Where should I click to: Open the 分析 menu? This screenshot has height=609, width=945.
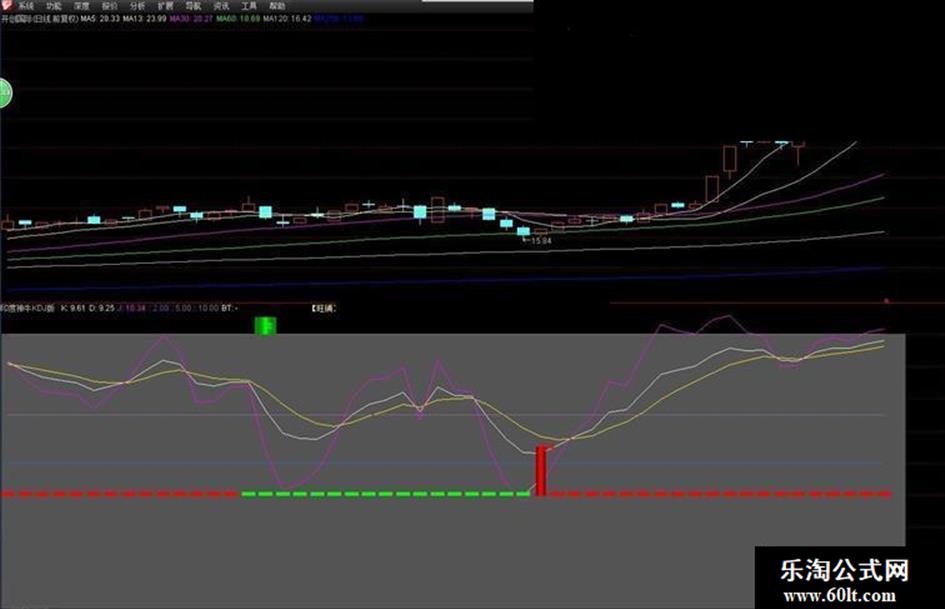pyautogui.click(x=137, y=6)
